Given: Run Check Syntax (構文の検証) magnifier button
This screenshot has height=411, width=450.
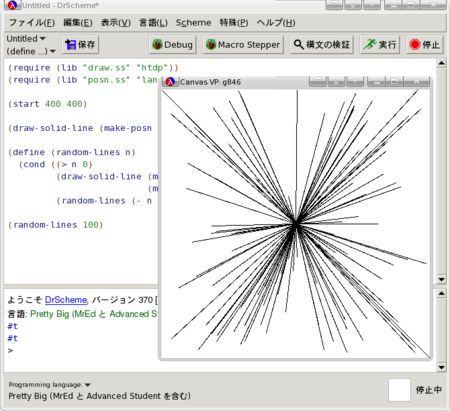Looking at the screenshot, I should [x=322, y=45].
